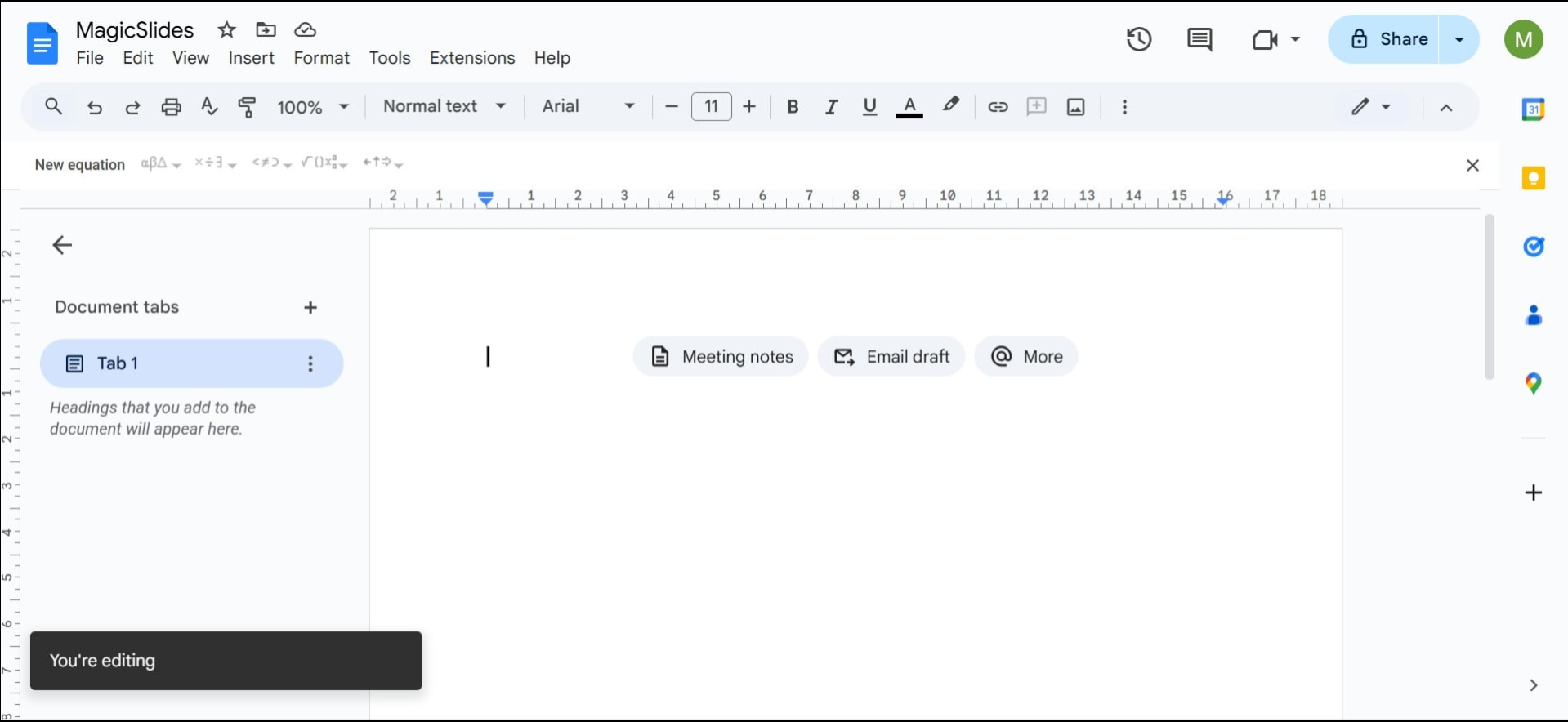This screenshot has width=1568, height=722.
Task: Click the More templates chip
Action: pos(1026,357)
